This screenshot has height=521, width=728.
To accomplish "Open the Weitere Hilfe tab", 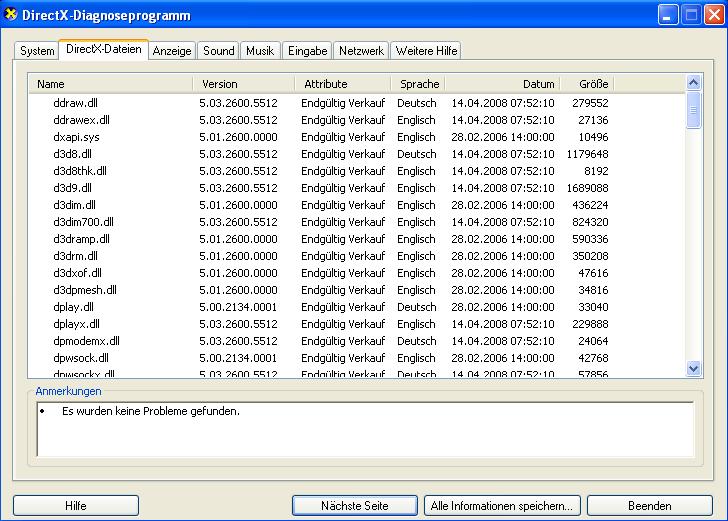I will (x=426, y=51).
